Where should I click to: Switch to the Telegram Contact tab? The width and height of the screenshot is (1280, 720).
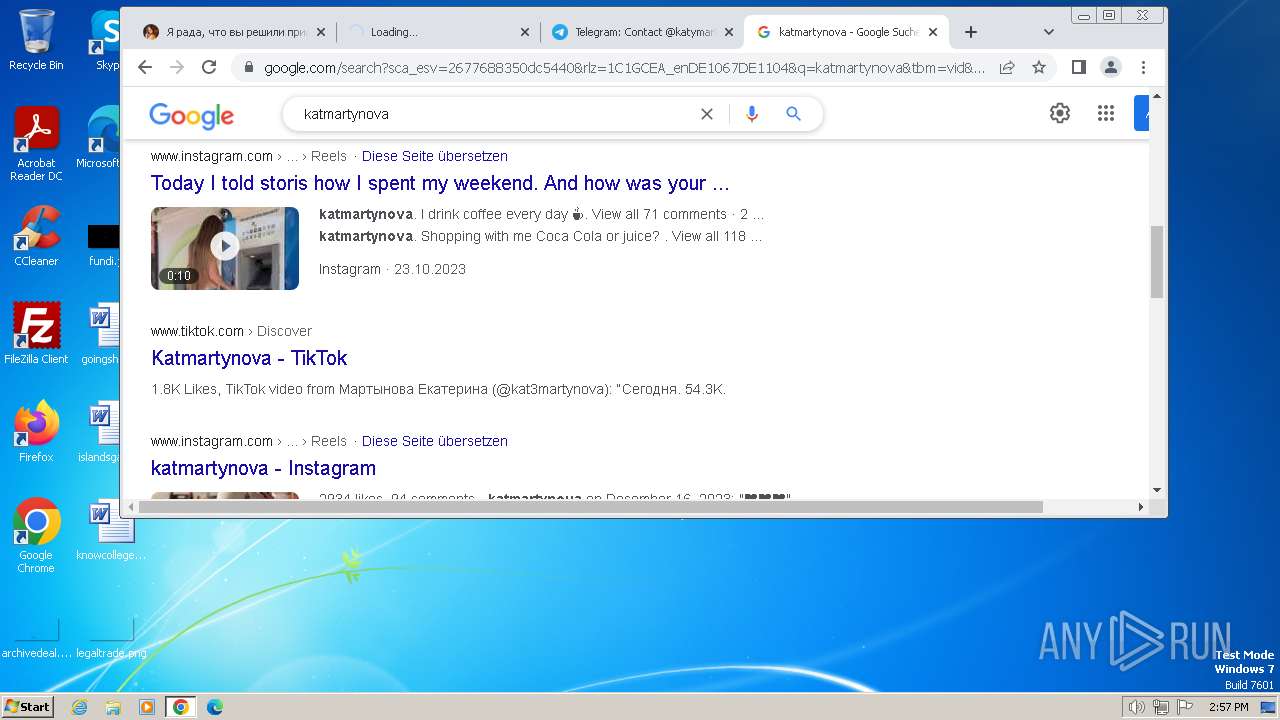tap(641, 32)
